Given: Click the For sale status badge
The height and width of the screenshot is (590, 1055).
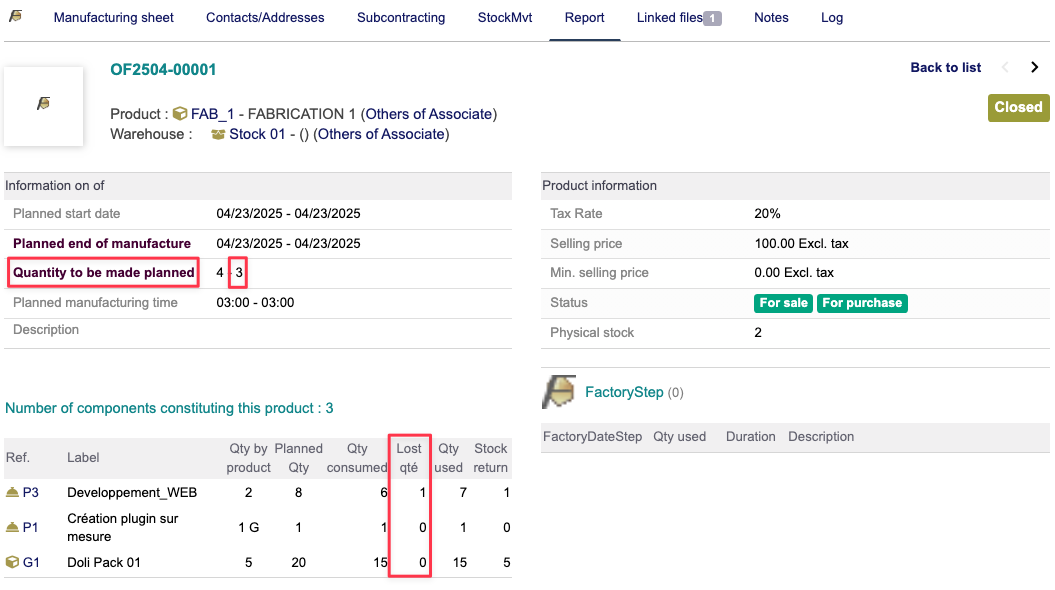Looking at the screenshot, I should [x=784, y=303].
